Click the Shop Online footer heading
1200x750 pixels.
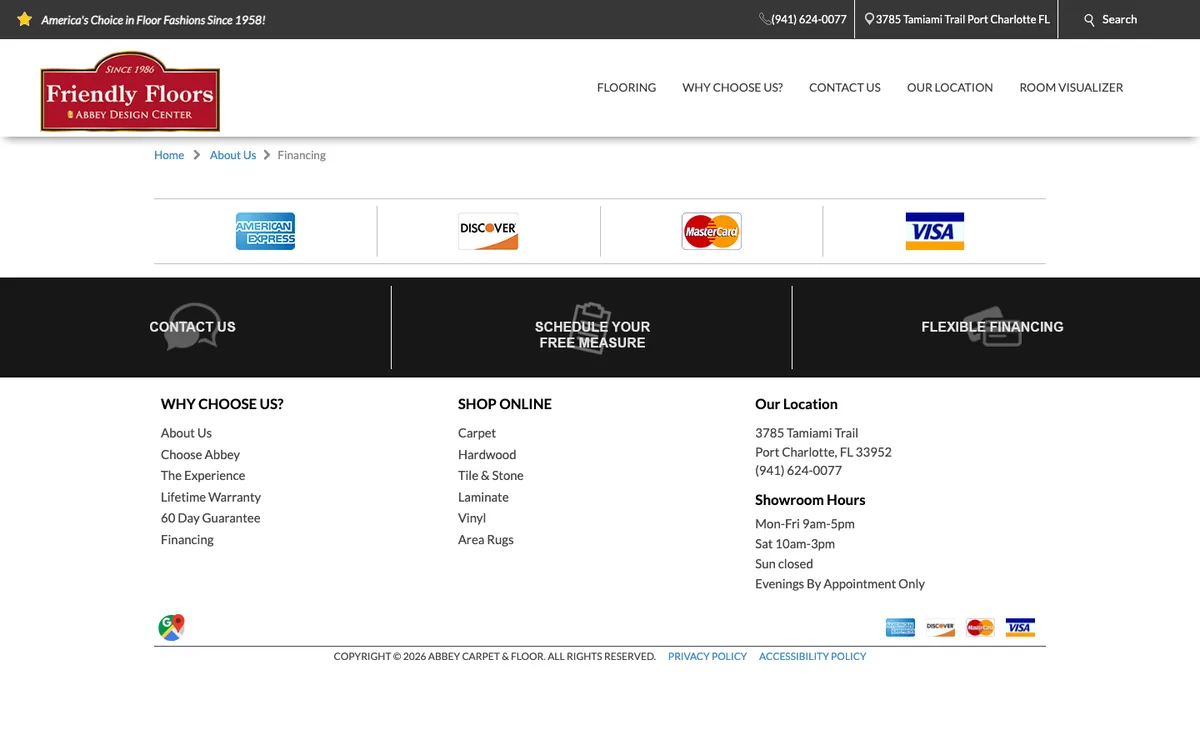505,404
